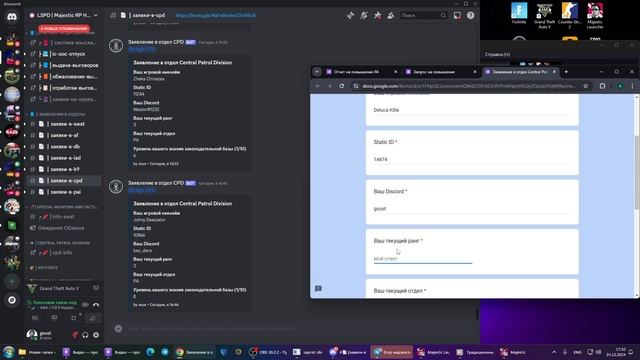
Task: Select the Заявление в отдел Central Chrome tab
Action: [520, 72]
